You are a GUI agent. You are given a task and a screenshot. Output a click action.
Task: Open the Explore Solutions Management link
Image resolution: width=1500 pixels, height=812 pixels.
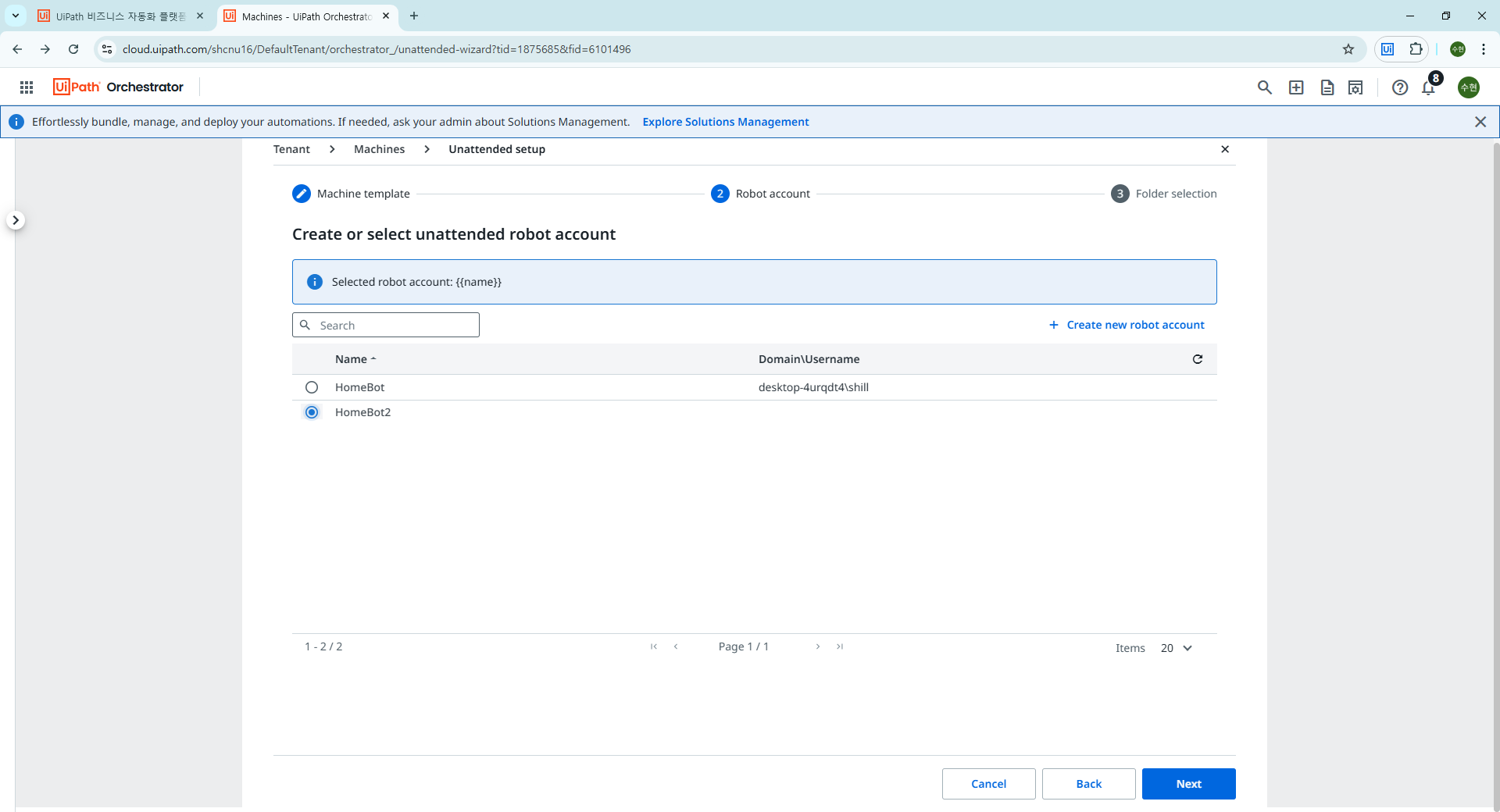tap(725, 122)
